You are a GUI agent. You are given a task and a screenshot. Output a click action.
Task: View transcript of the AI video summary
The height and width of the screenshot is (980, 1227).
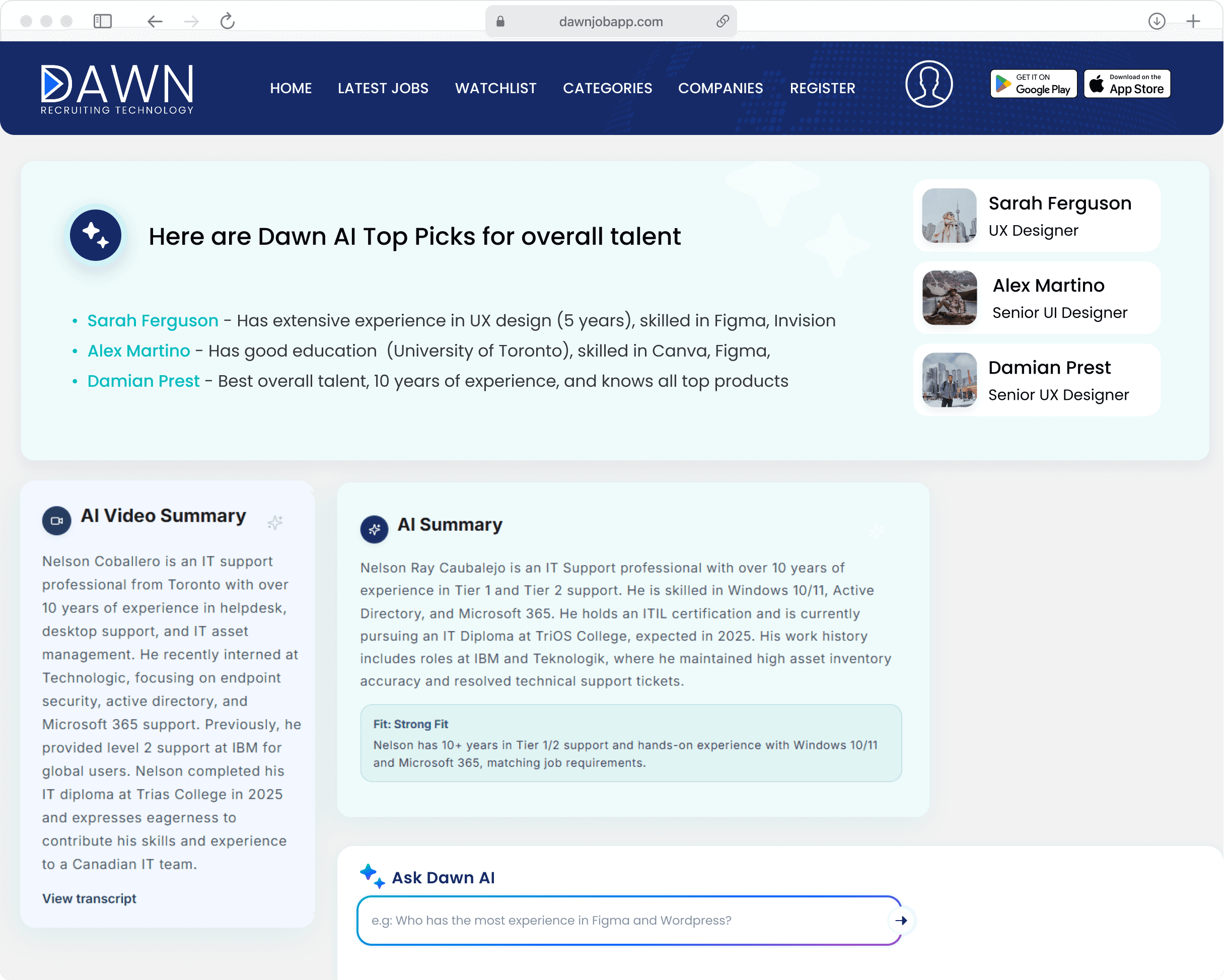click(88, 898)
